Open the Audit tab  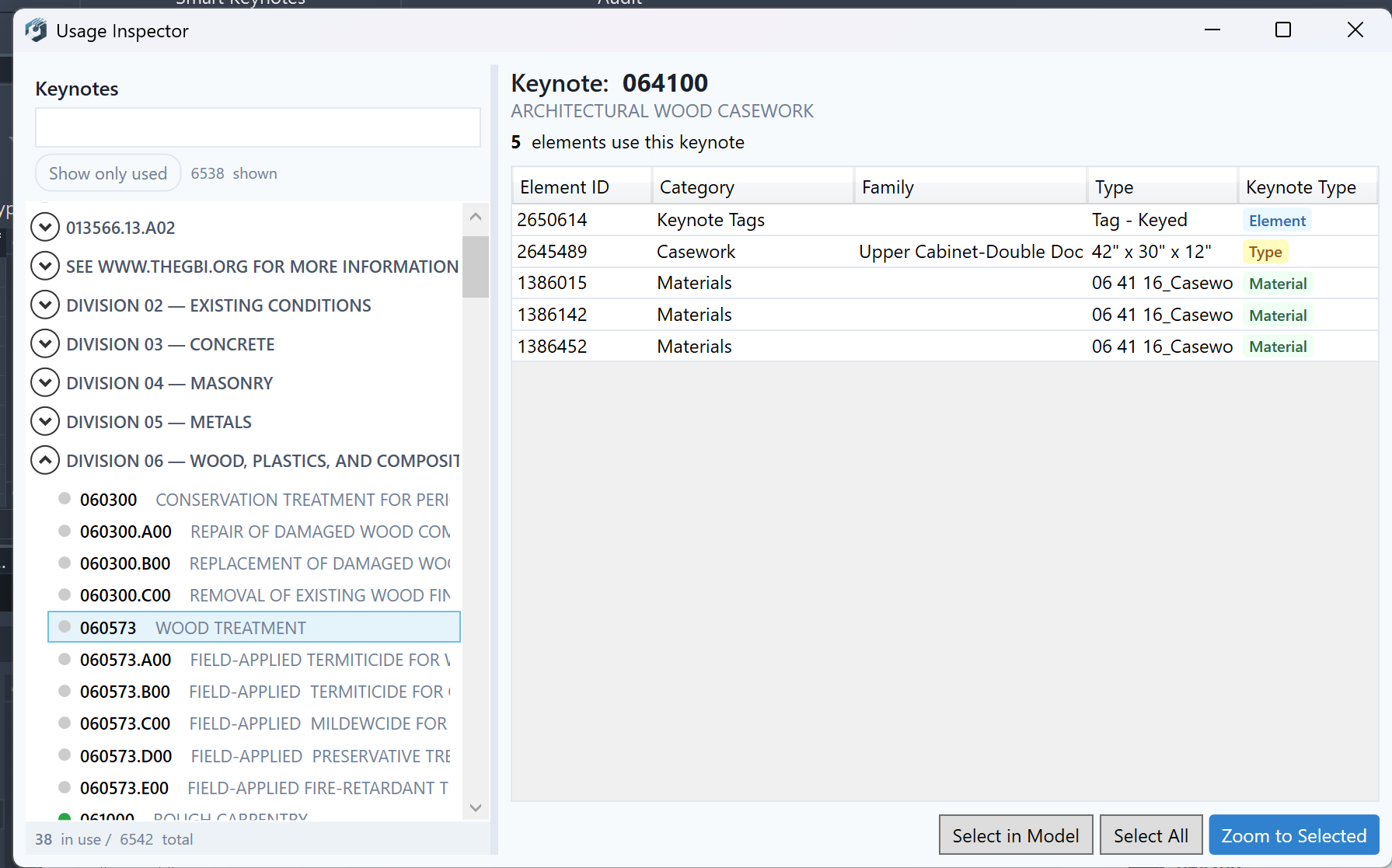tap(619, 3)
